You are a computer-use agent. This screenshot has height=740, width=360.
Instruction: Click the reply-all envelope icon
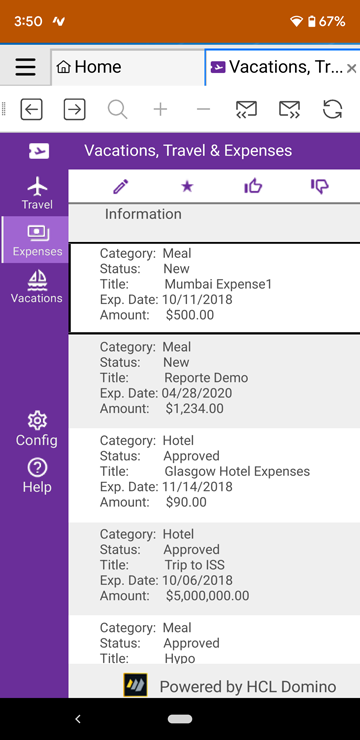coord(246,109)
